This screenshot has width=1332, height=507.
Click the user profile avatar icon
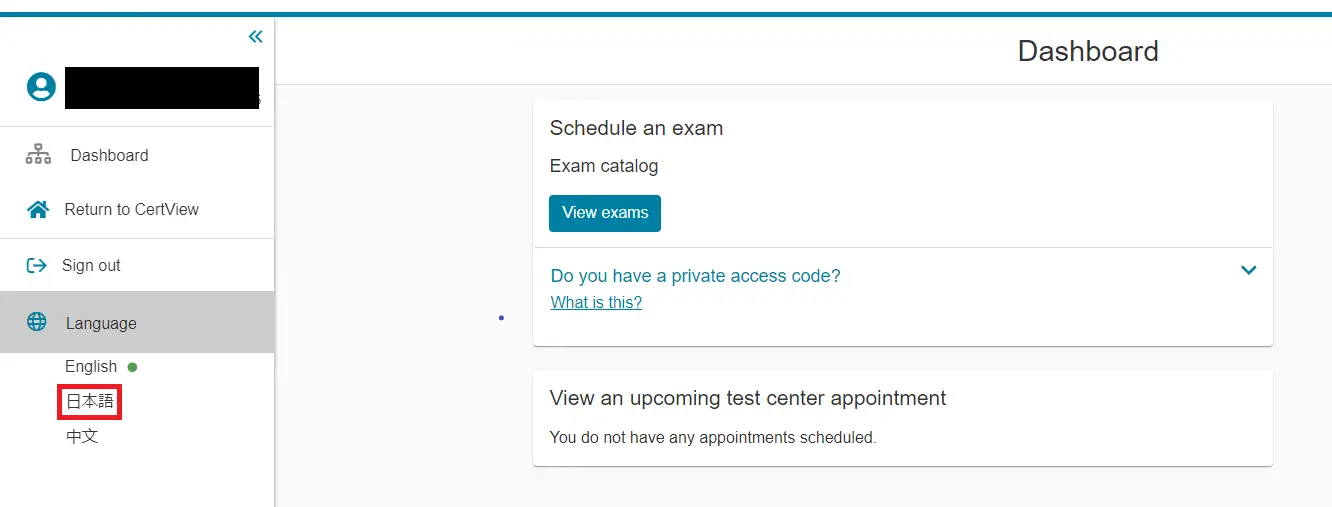pos(41,87)
